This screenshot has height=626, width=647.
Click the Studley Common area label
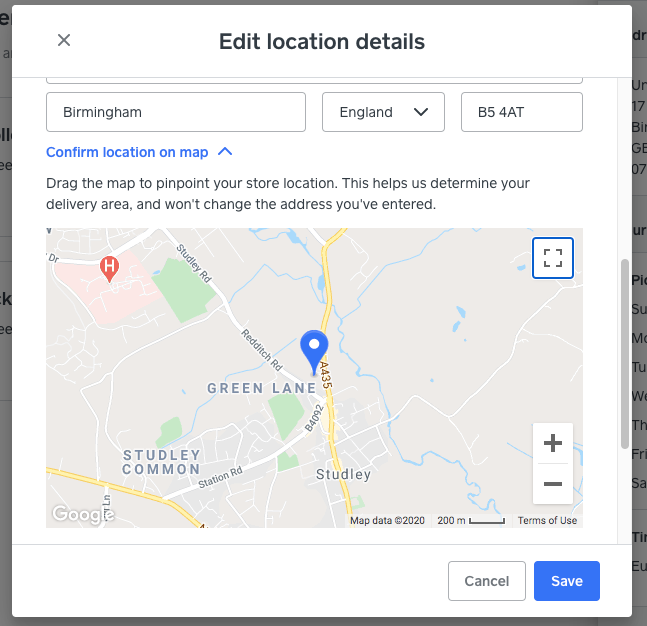coord(161,462)
